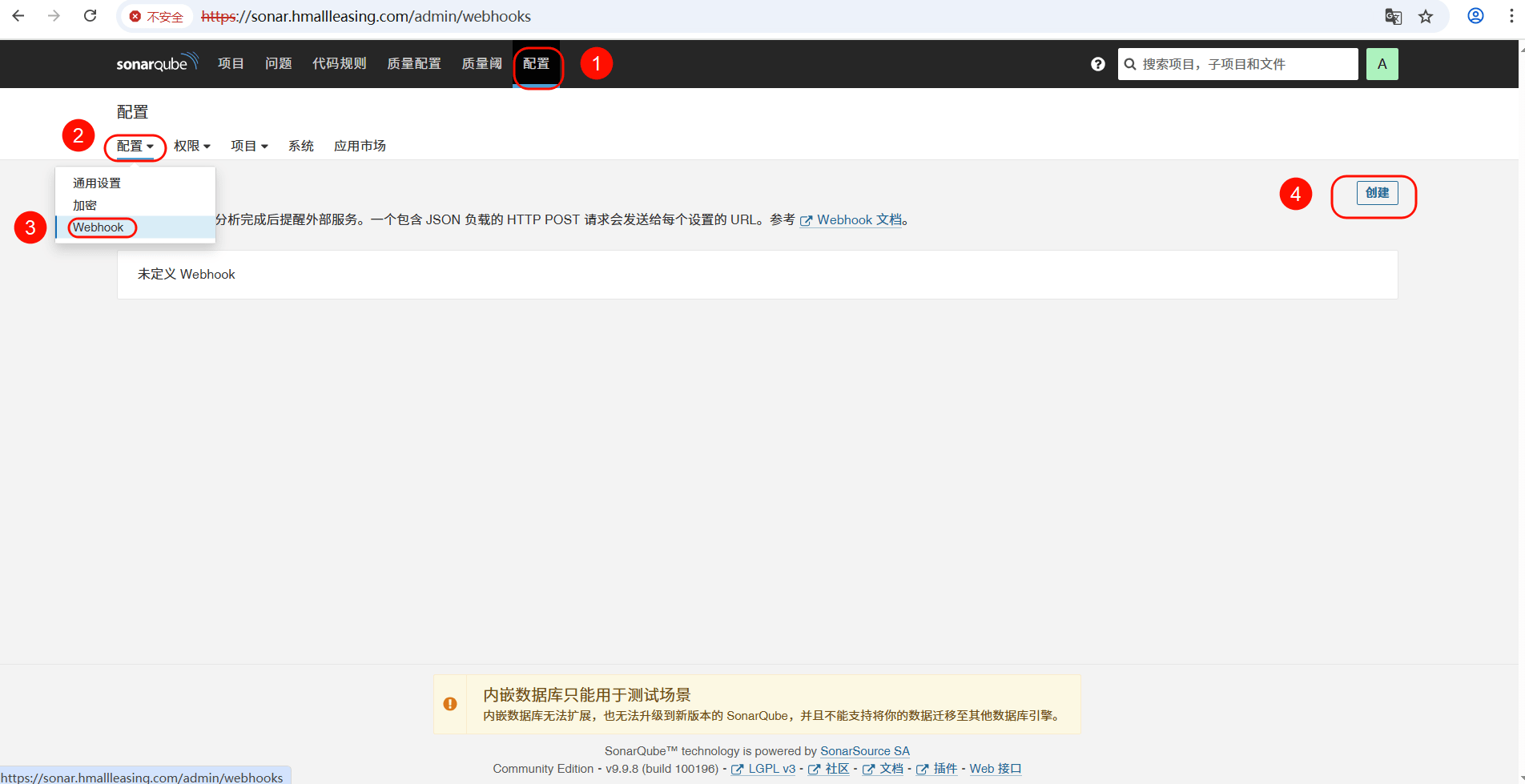This screenshot has width=1525, height=784.
Task: Choose 通用设置 from the dropdown
Action: coord(97,183)
